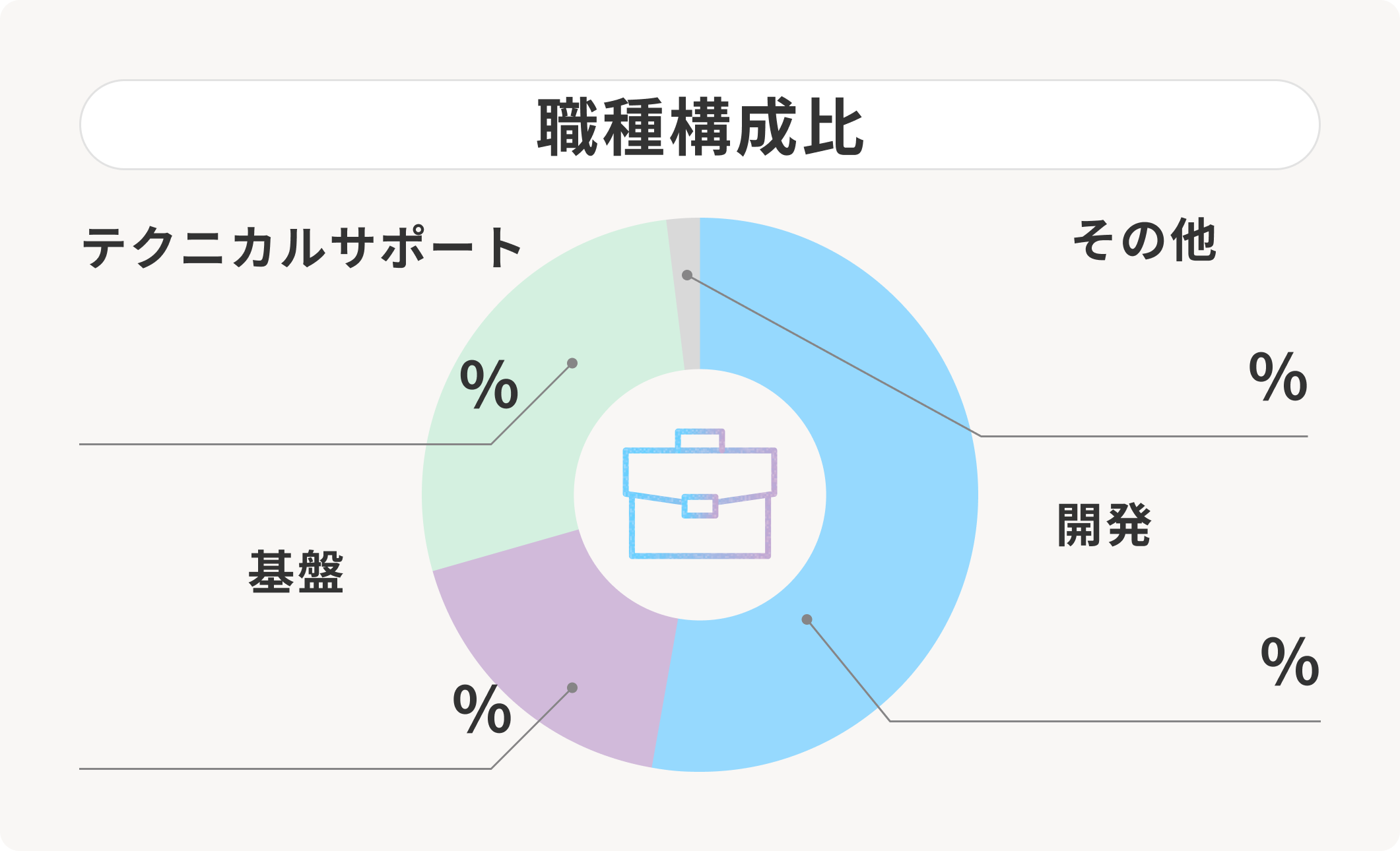Viewport: 1400px width, 851px height.
Task: Click the dot marker on その他 segment
Action: pyautogui.click(x=687, y=275)
